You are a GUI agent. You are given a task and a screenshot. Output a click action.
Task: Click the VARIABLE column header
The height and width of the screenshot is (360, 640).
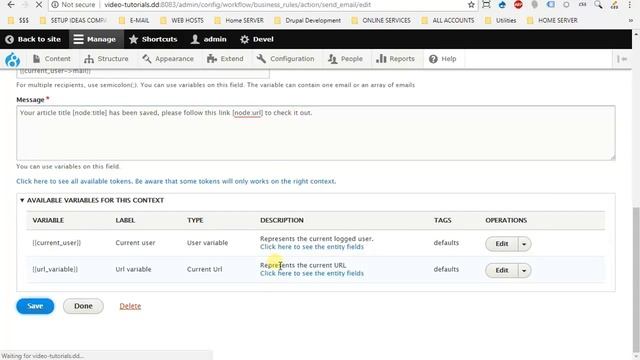point(48,220)
